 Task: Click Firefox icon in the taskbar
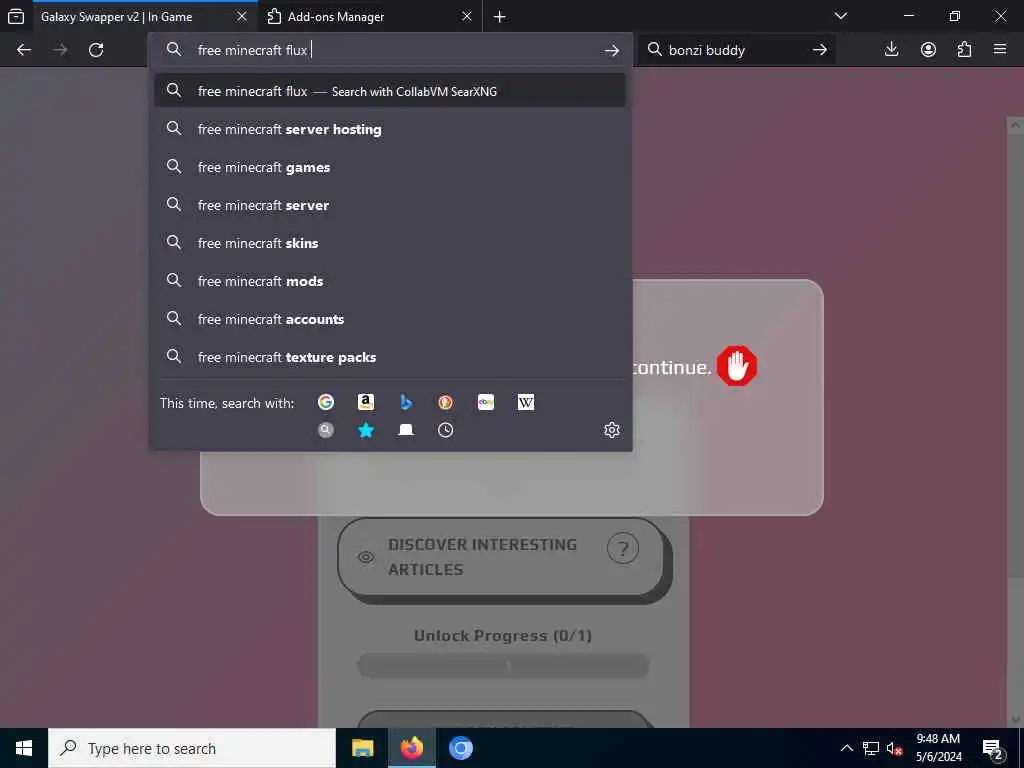coord(411,748)
